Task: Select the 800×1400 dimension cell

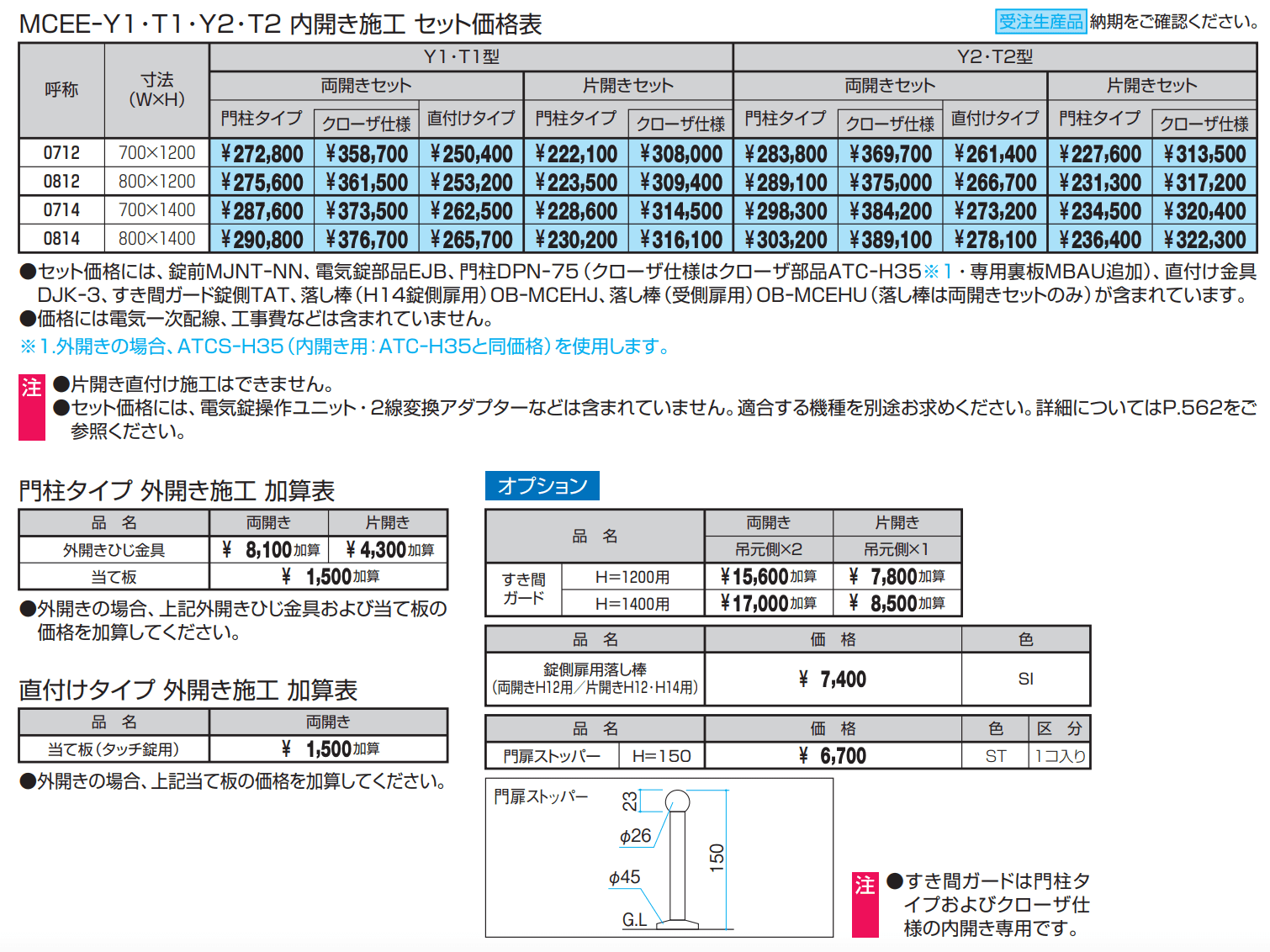Action: [156, 239]
